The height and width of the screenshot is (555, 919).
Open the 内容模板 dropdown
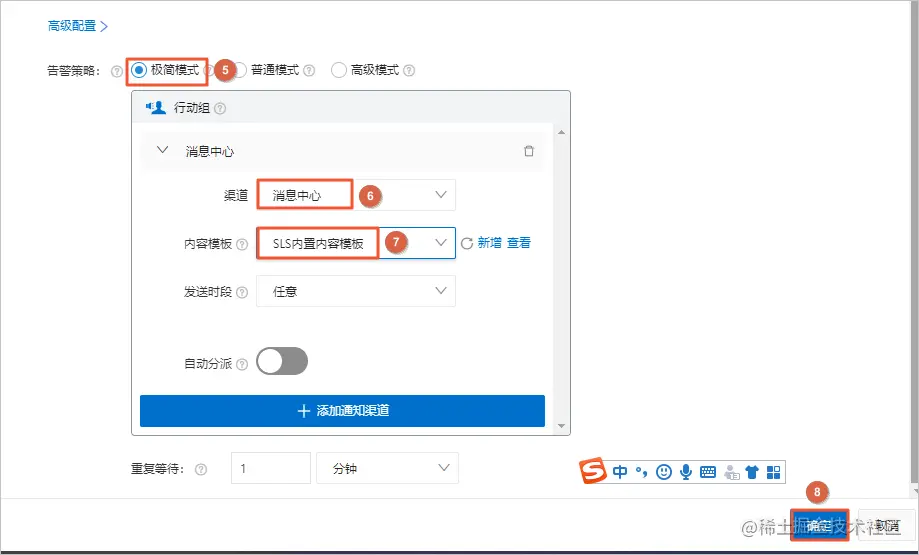tap(356, 243)
